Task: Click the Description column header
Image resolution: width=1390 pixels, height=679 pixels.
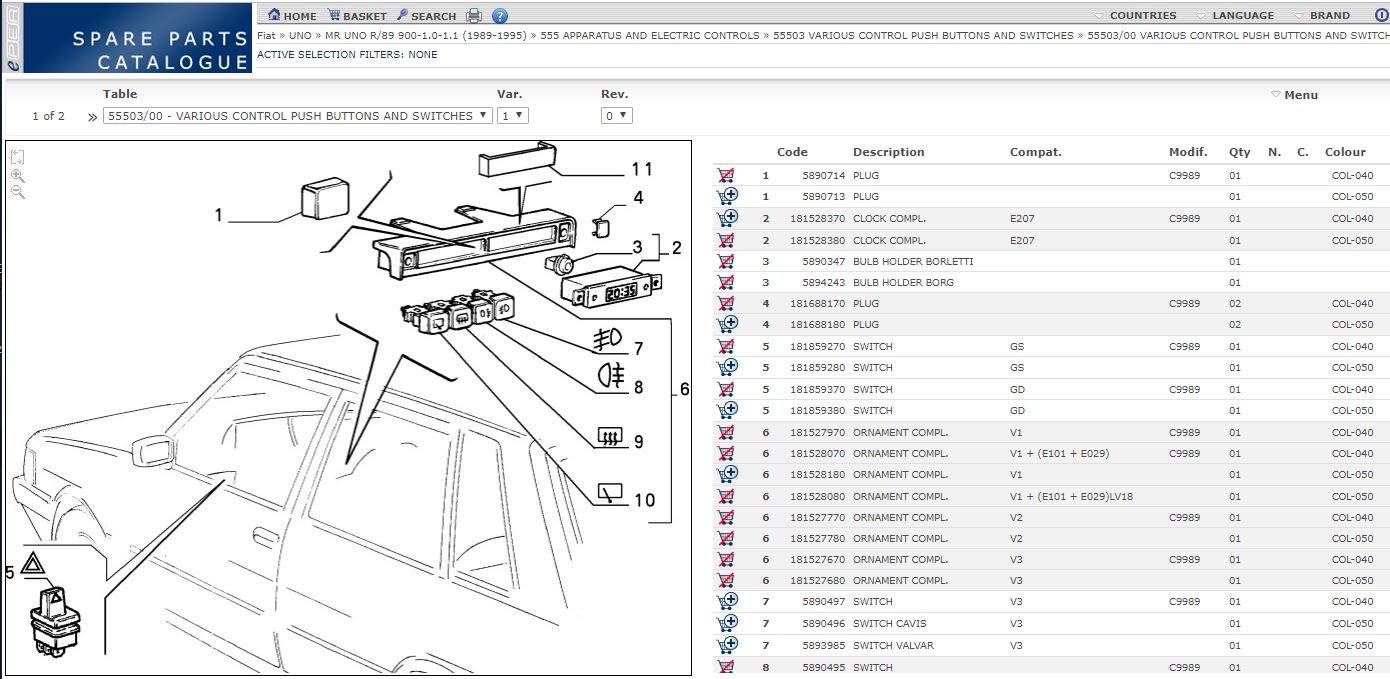Action: 889,152
